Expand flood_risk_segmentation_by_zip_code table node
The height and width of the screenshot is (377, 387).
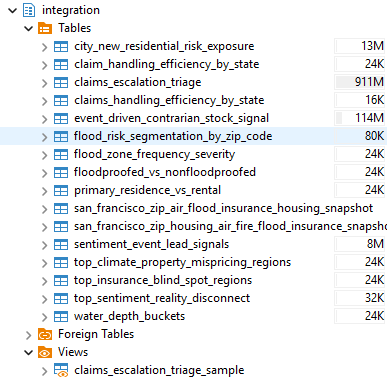[44, 137]
